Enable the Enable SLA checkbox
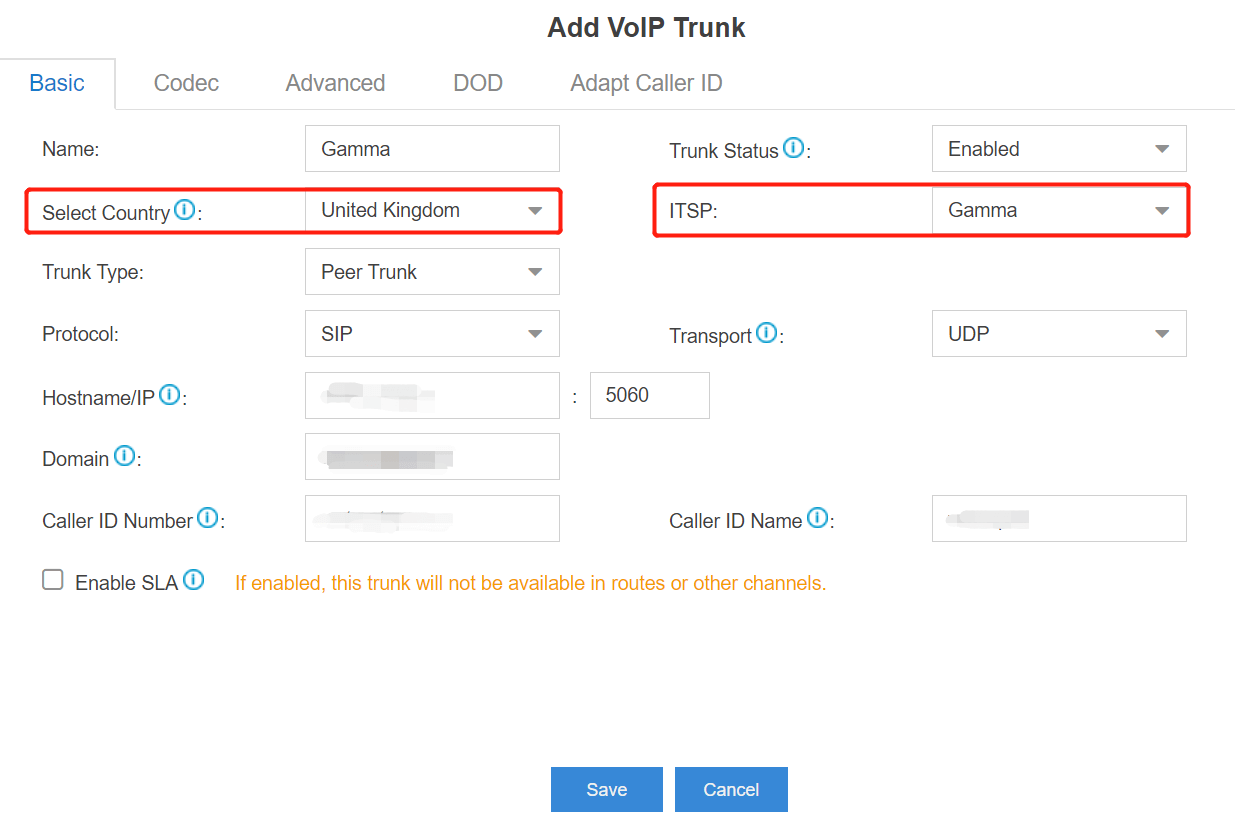 [52, 579]
